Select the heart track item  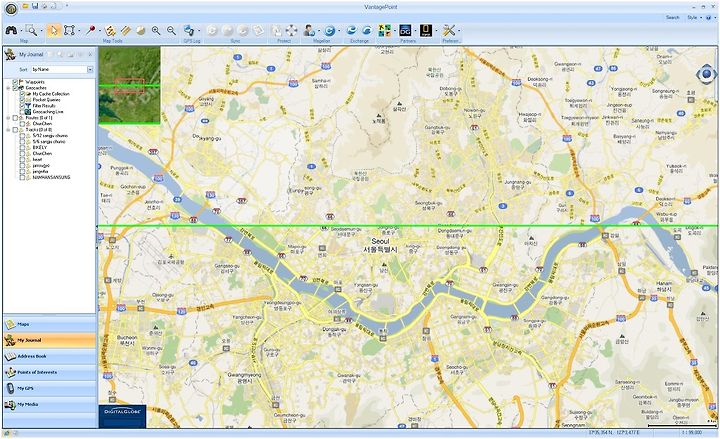click(37, 159)
